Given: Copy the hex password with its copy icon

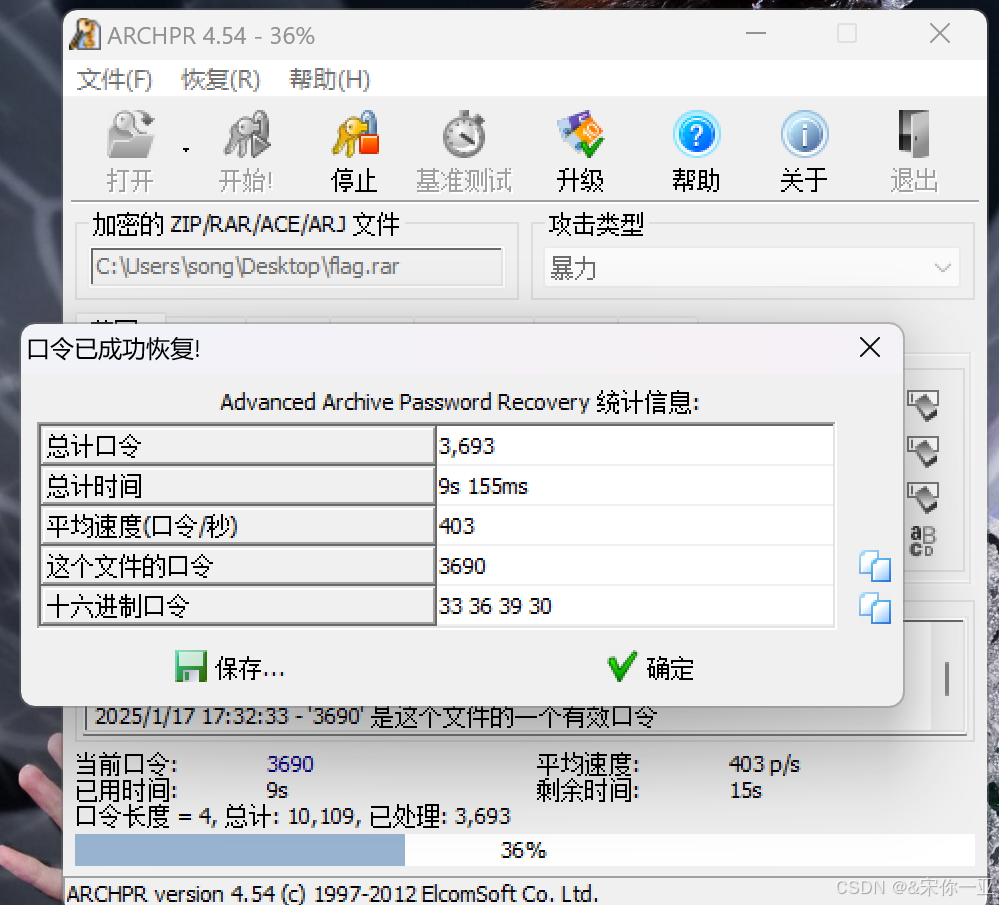Looking at the screenshot, I should click(x=875, y=607).
